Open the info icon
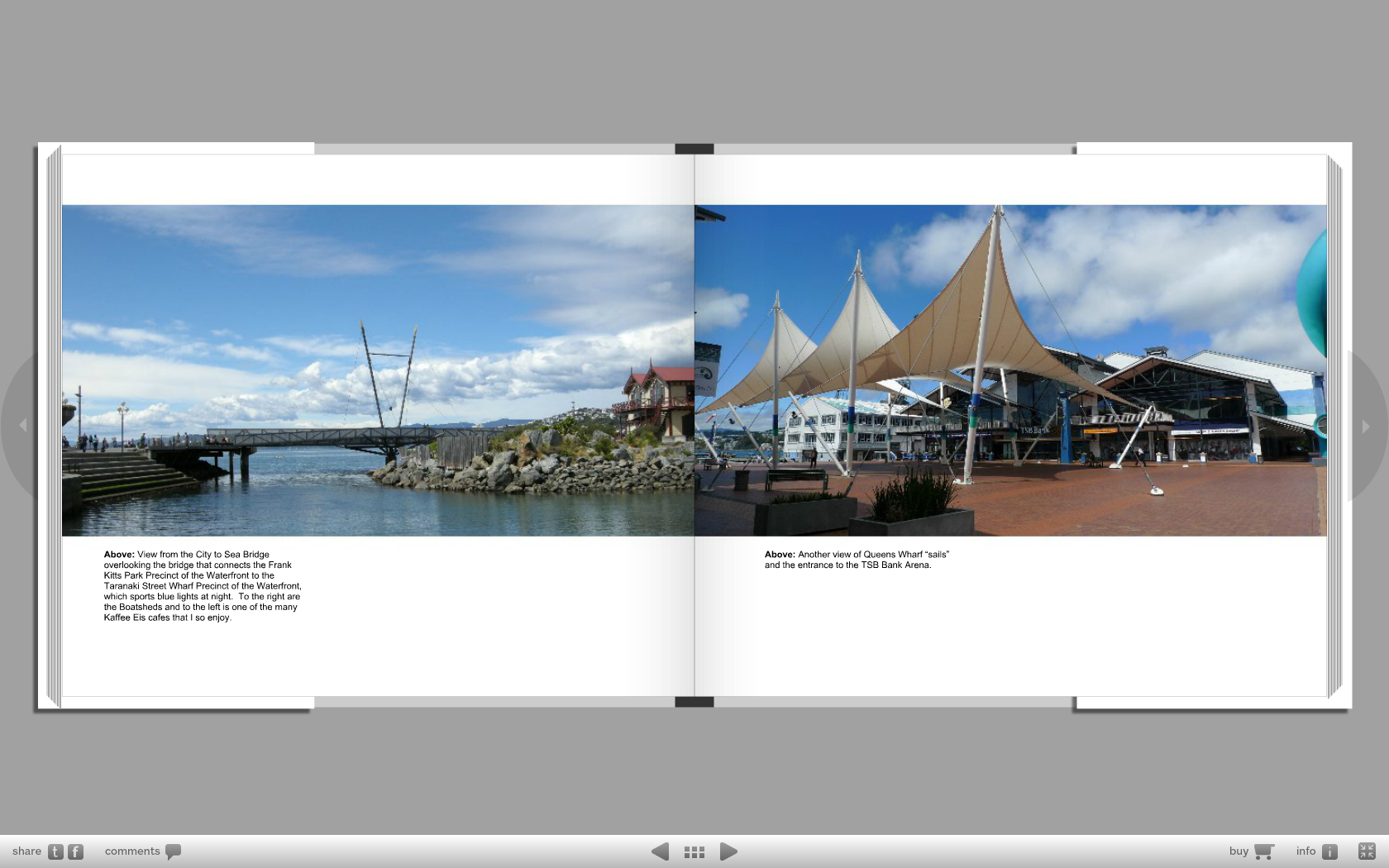This screenshot has width=1389, height=868. 1329,851
